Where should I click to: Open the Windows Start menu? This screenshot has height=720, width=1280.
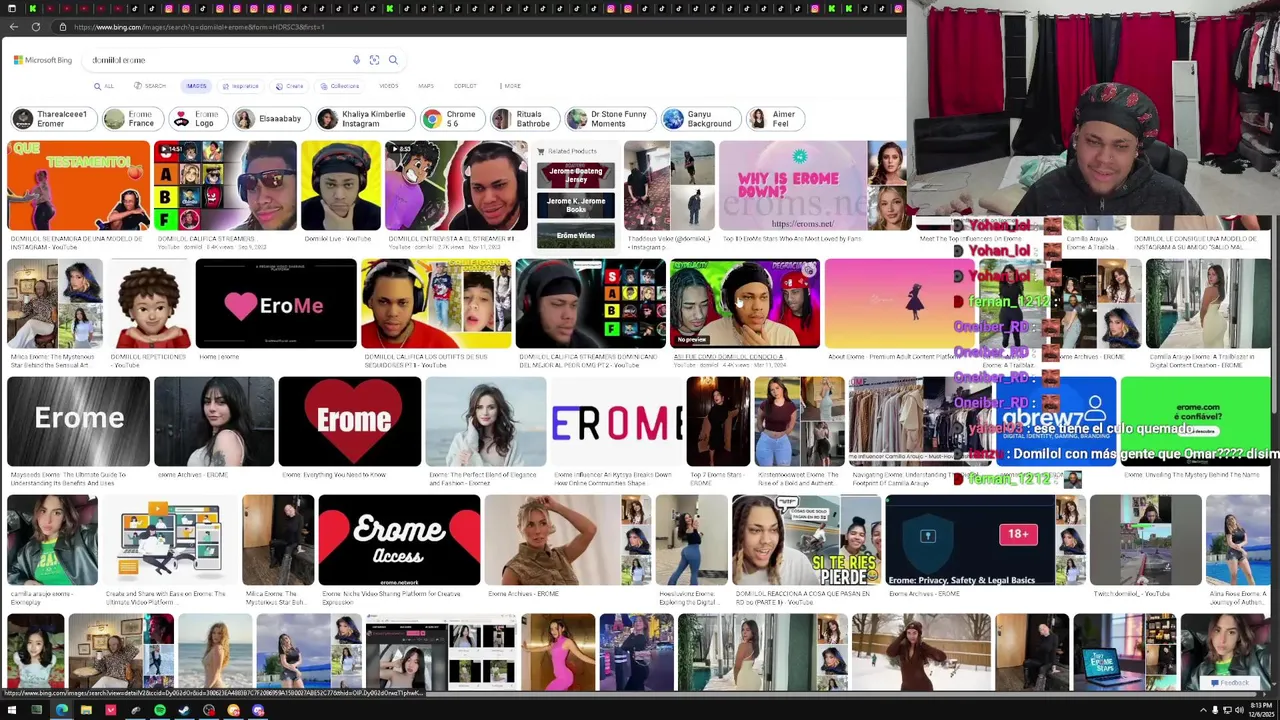pos(11,711)
